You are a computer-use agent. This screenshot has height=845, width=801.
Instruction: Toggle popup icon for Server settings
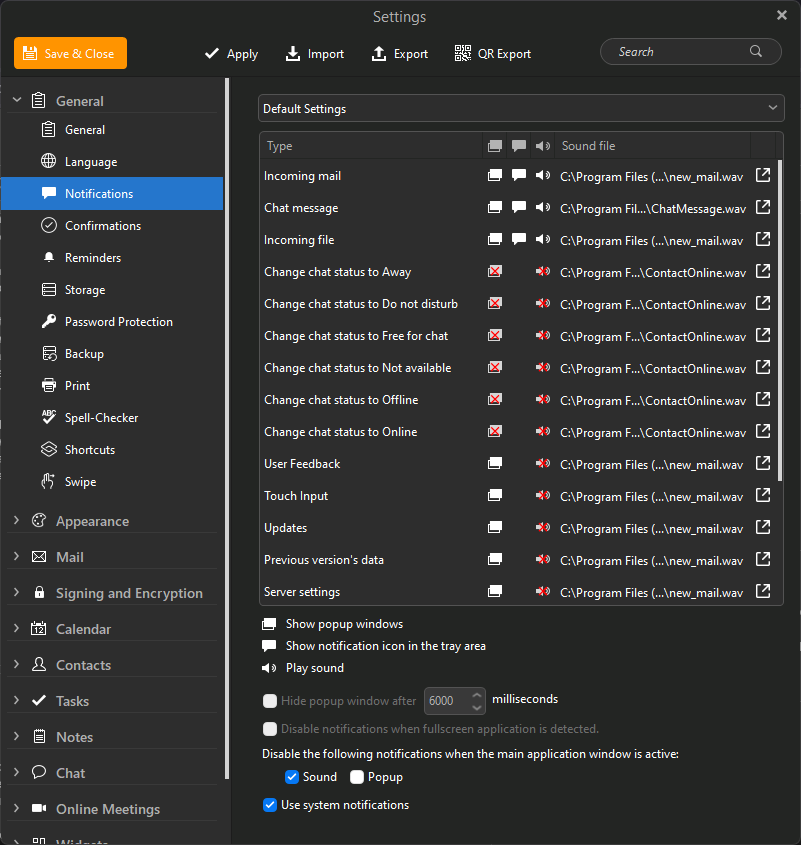(495, 591)
